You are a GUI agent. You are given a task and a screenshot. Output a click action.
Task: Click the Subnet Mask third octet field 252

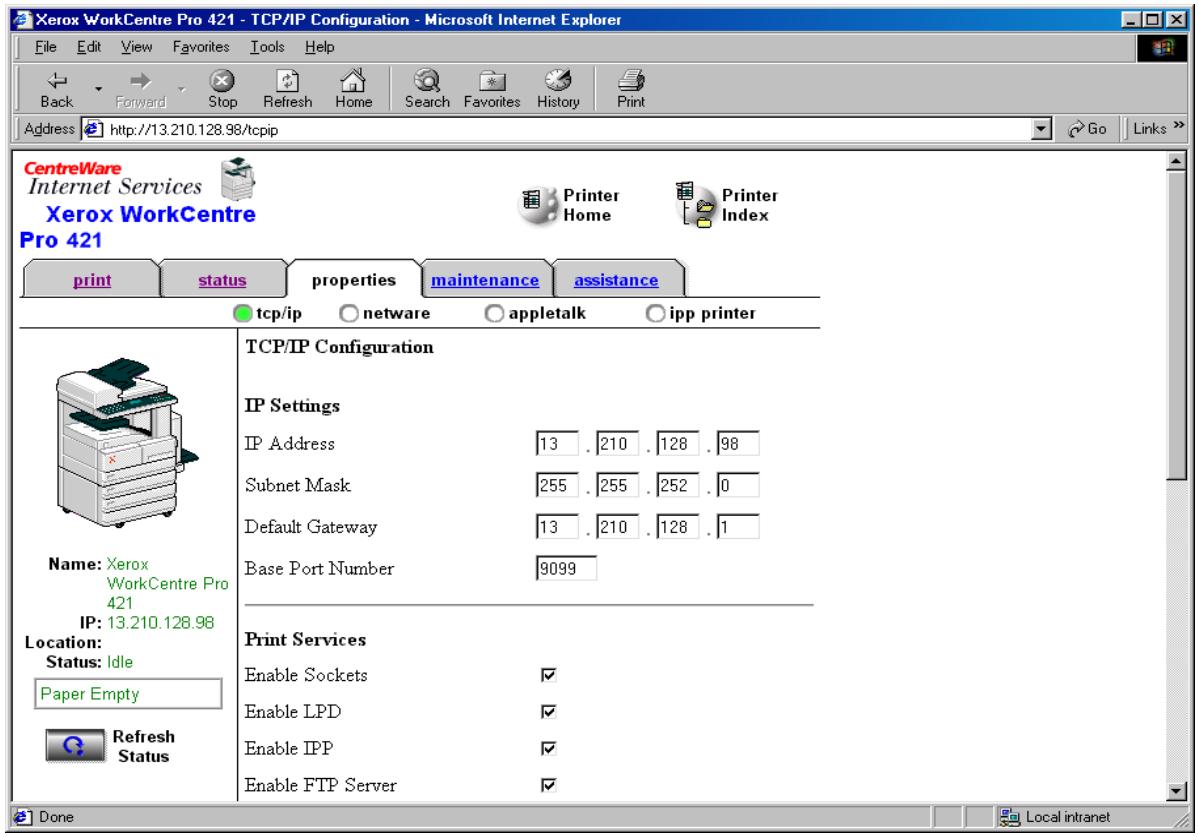click(677, 485)
